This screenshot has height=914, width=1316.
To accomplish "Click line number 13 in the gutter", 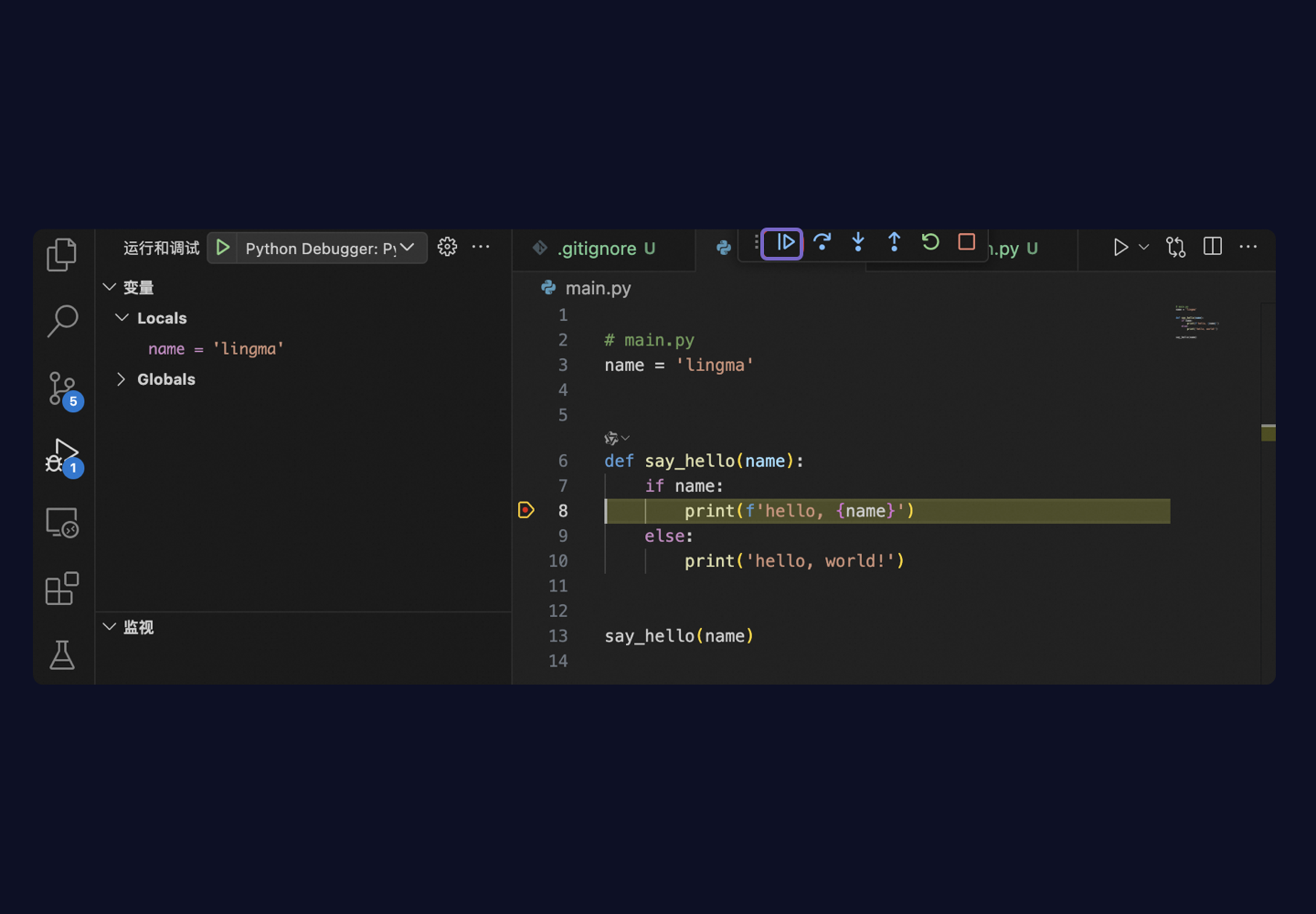I will [557, 636].
